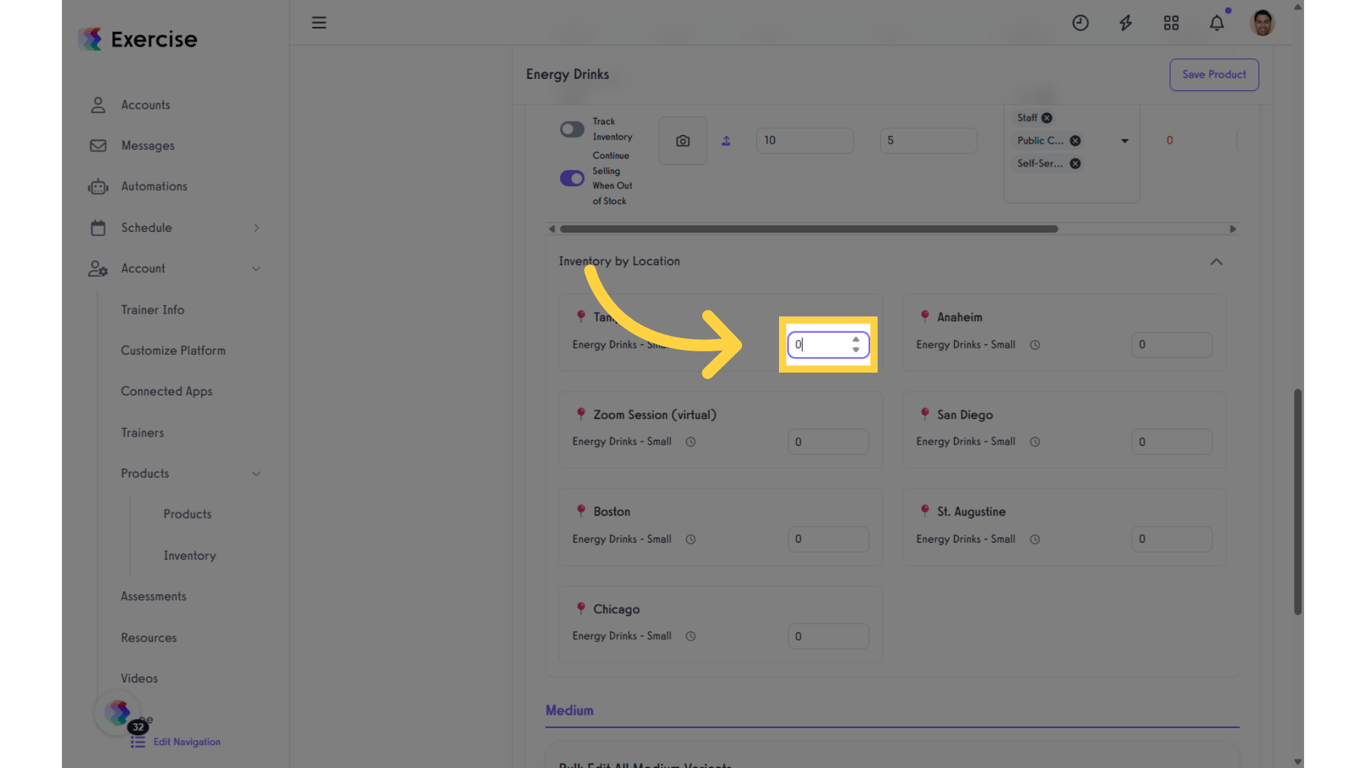Open the history clock icon in the top bar
The image size is (1366, 768).
[x=1080, y=22]
